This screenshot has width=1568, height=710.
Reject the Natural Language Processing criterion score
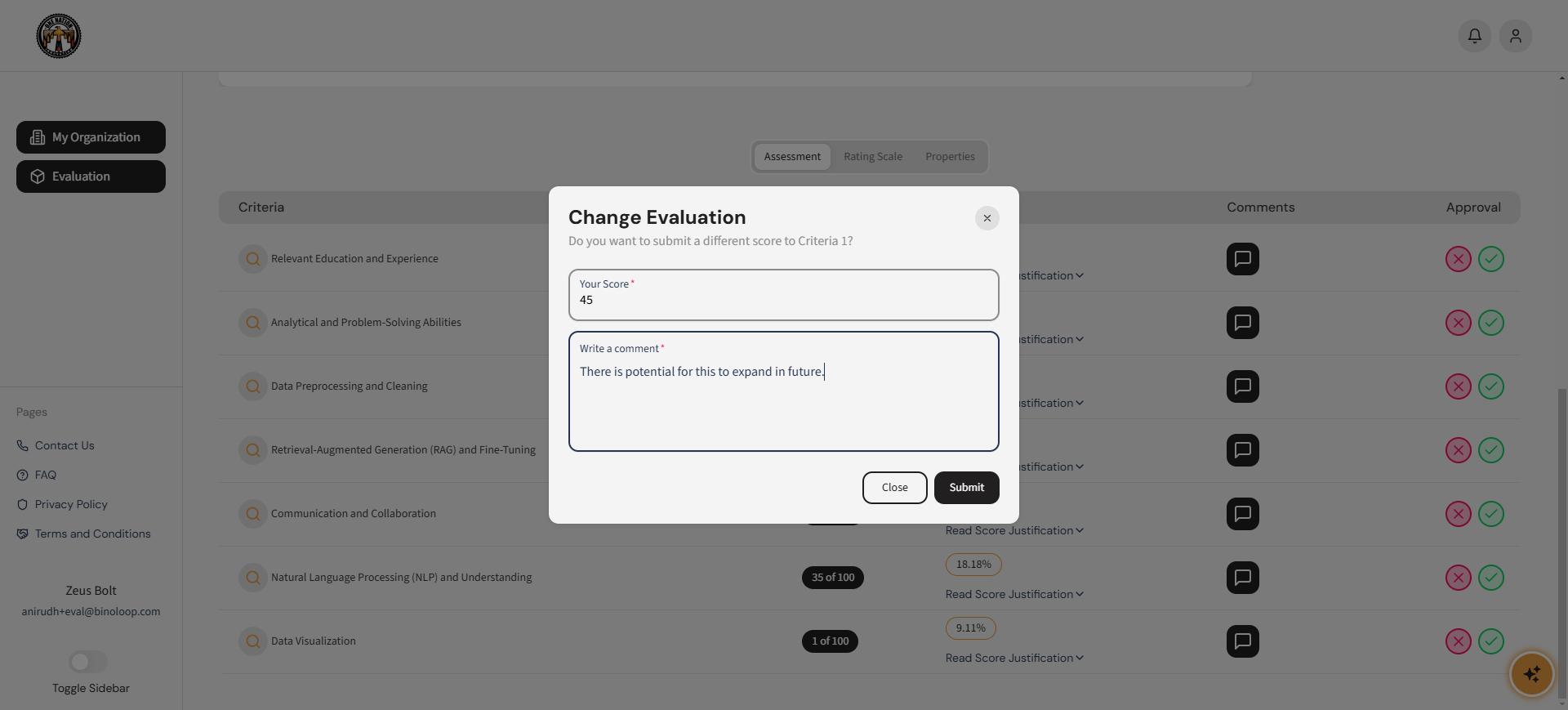tap(1458, 578)
